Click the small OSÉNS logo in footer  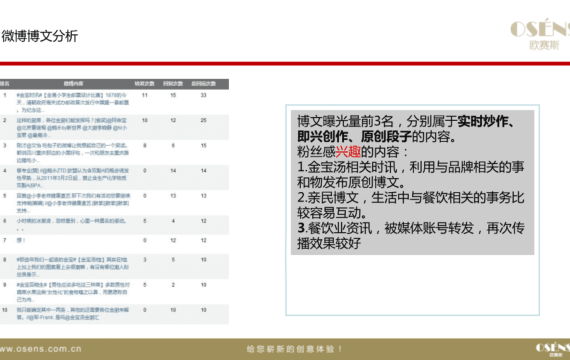553,349
